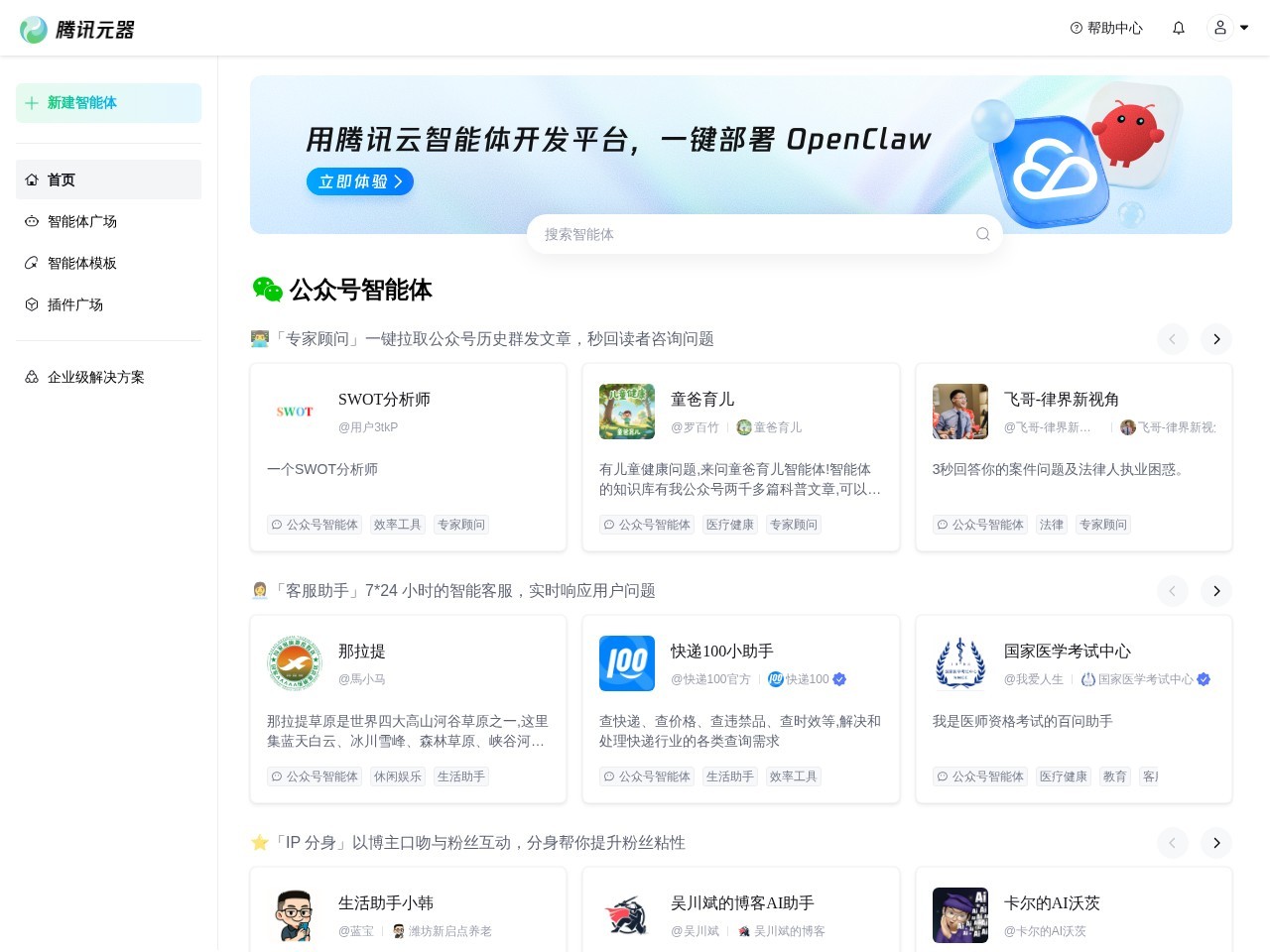
Task: Click 效率工具 tag on 快递100小助手 card
Action: coord(794,776)
